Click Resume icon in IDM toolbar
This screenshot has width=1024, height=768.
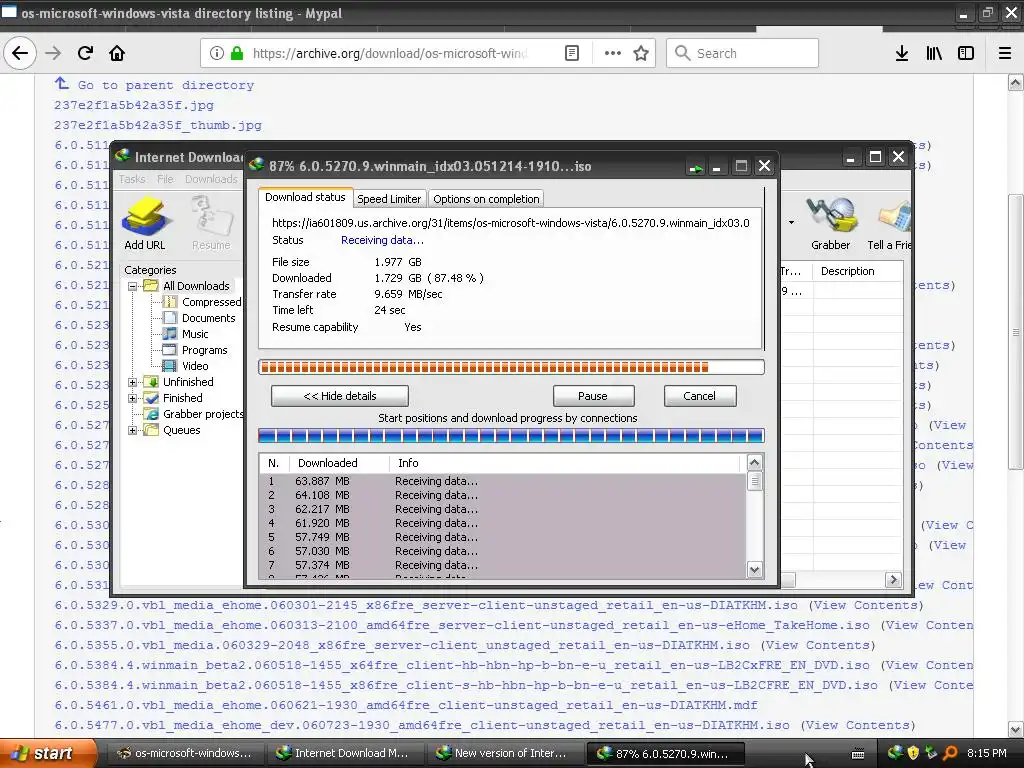211,223
